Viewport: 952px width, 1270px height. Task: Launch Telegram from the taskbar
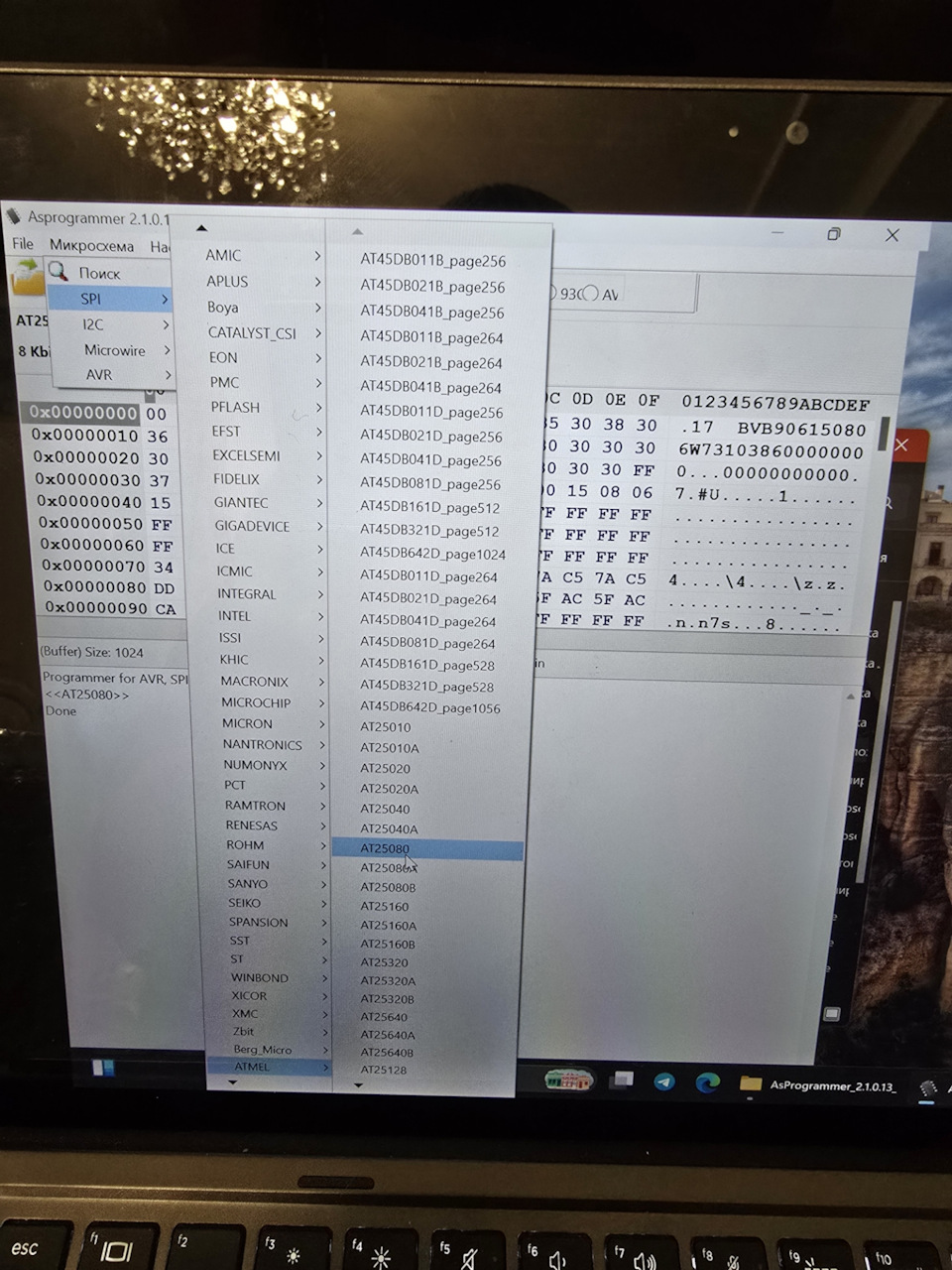pos(664,1081)
